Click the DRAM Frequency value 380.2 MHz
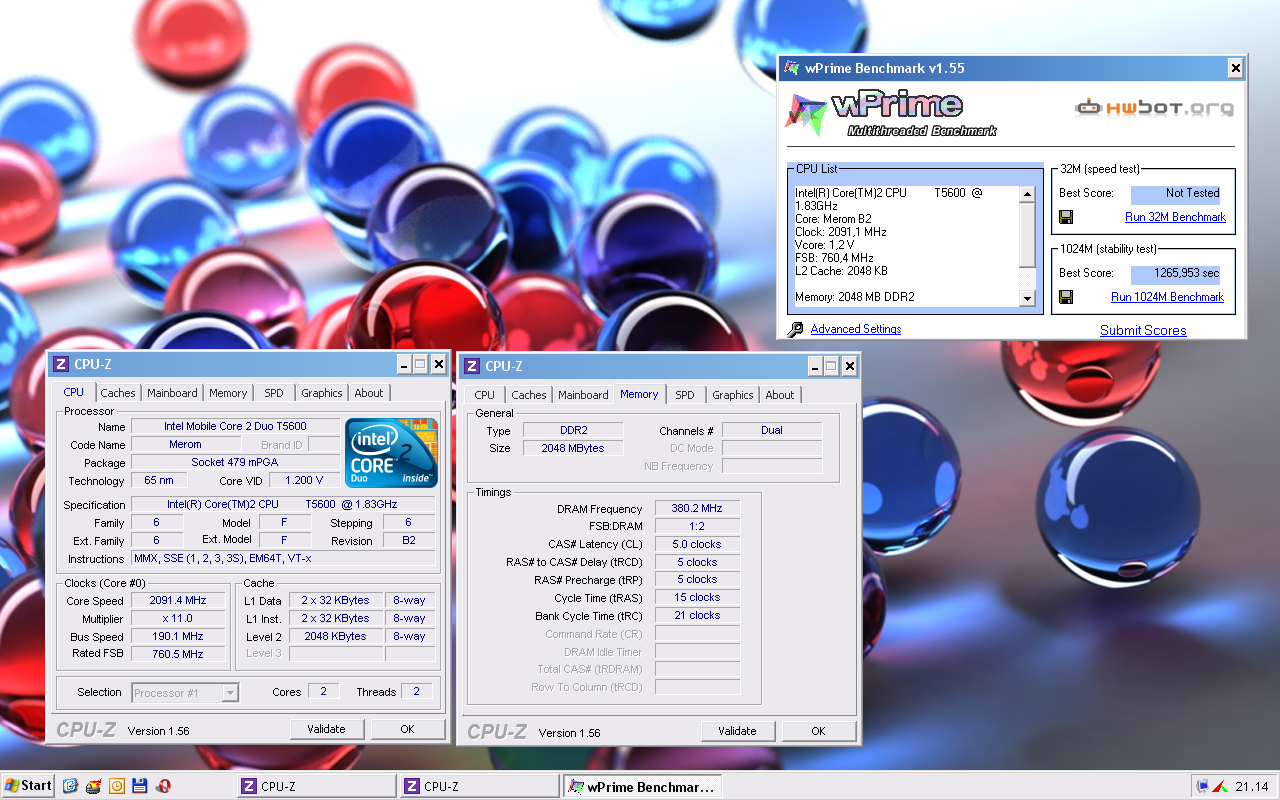 tap(697, 509)
